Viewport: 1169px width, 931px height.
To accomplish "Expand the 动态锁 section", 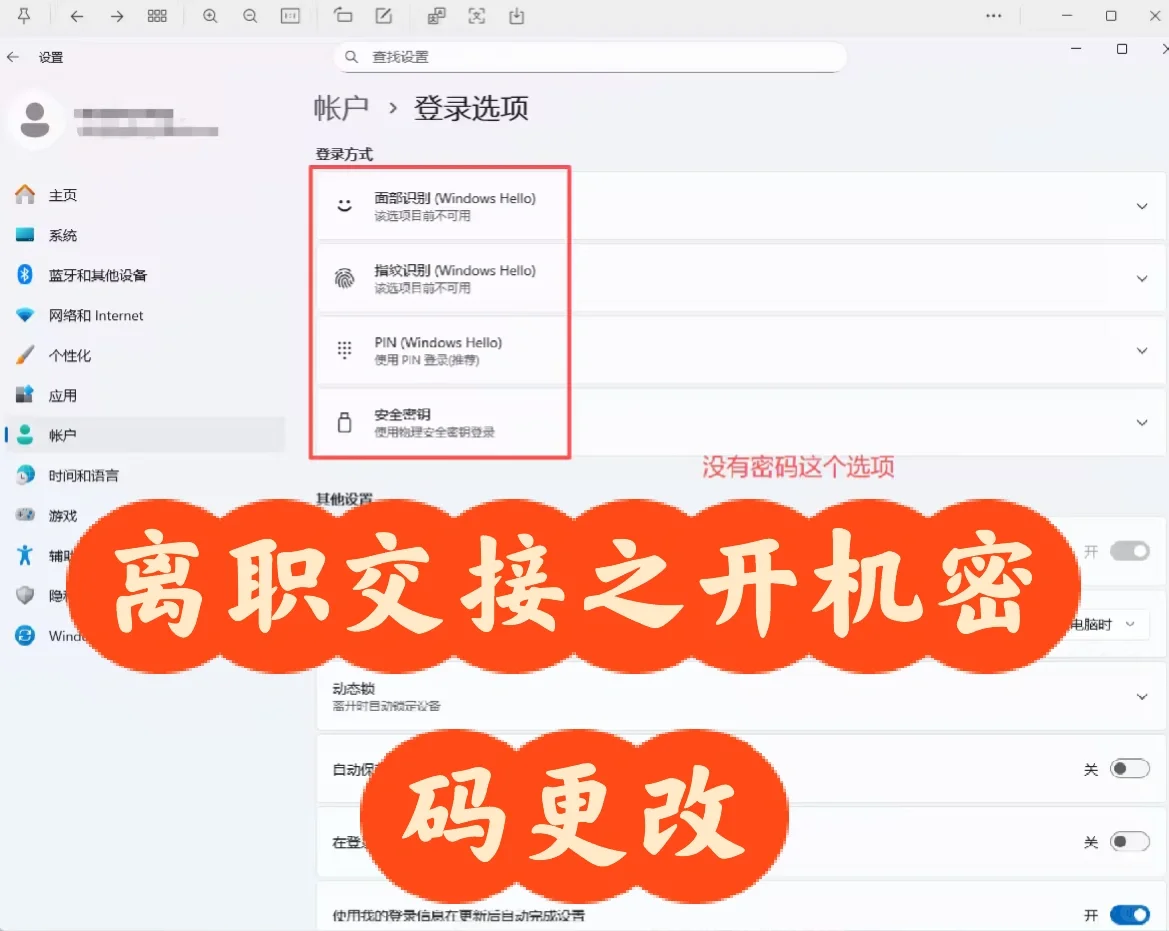I will (1142, 696).
